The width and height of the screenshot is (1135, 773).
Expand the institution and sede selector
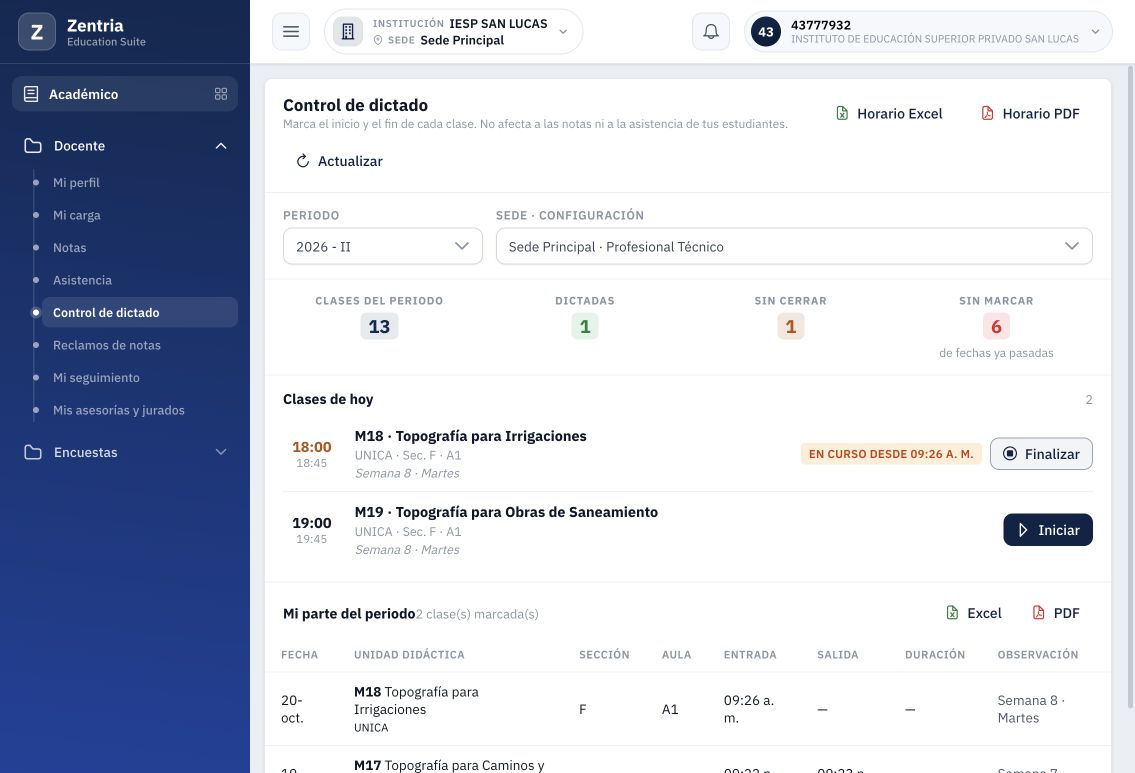tap(454, 32)
